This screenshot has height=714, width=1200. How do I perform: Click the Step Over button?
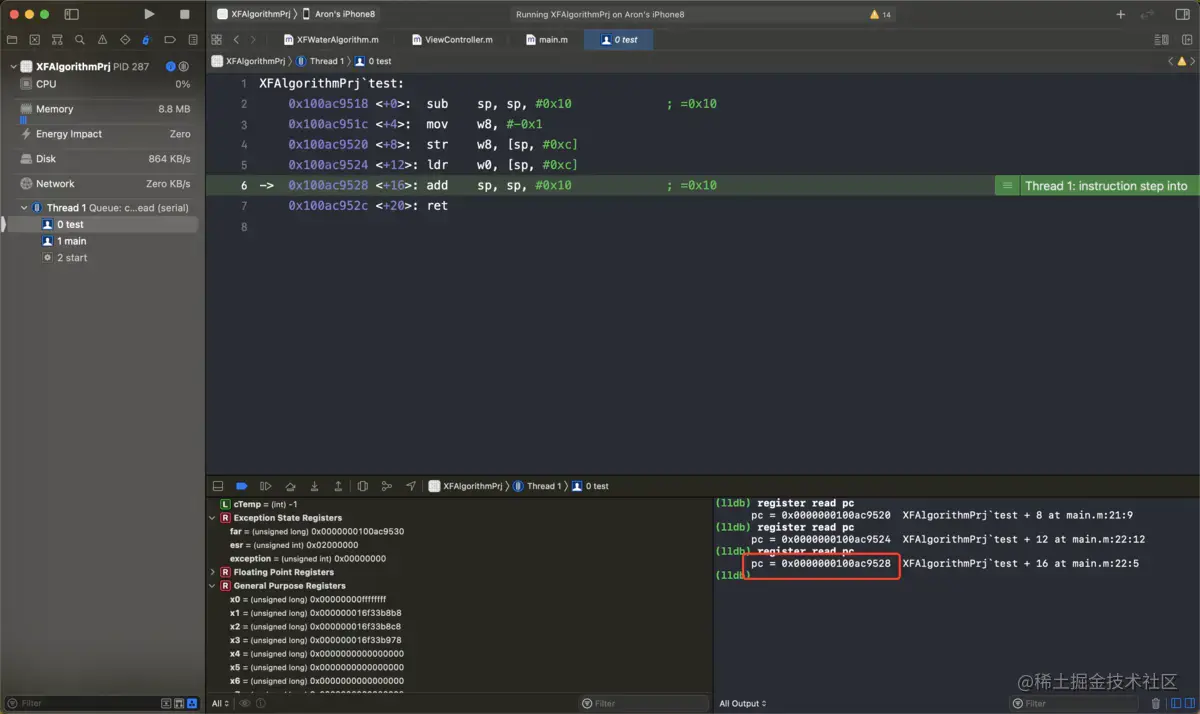tap(290, 486)
